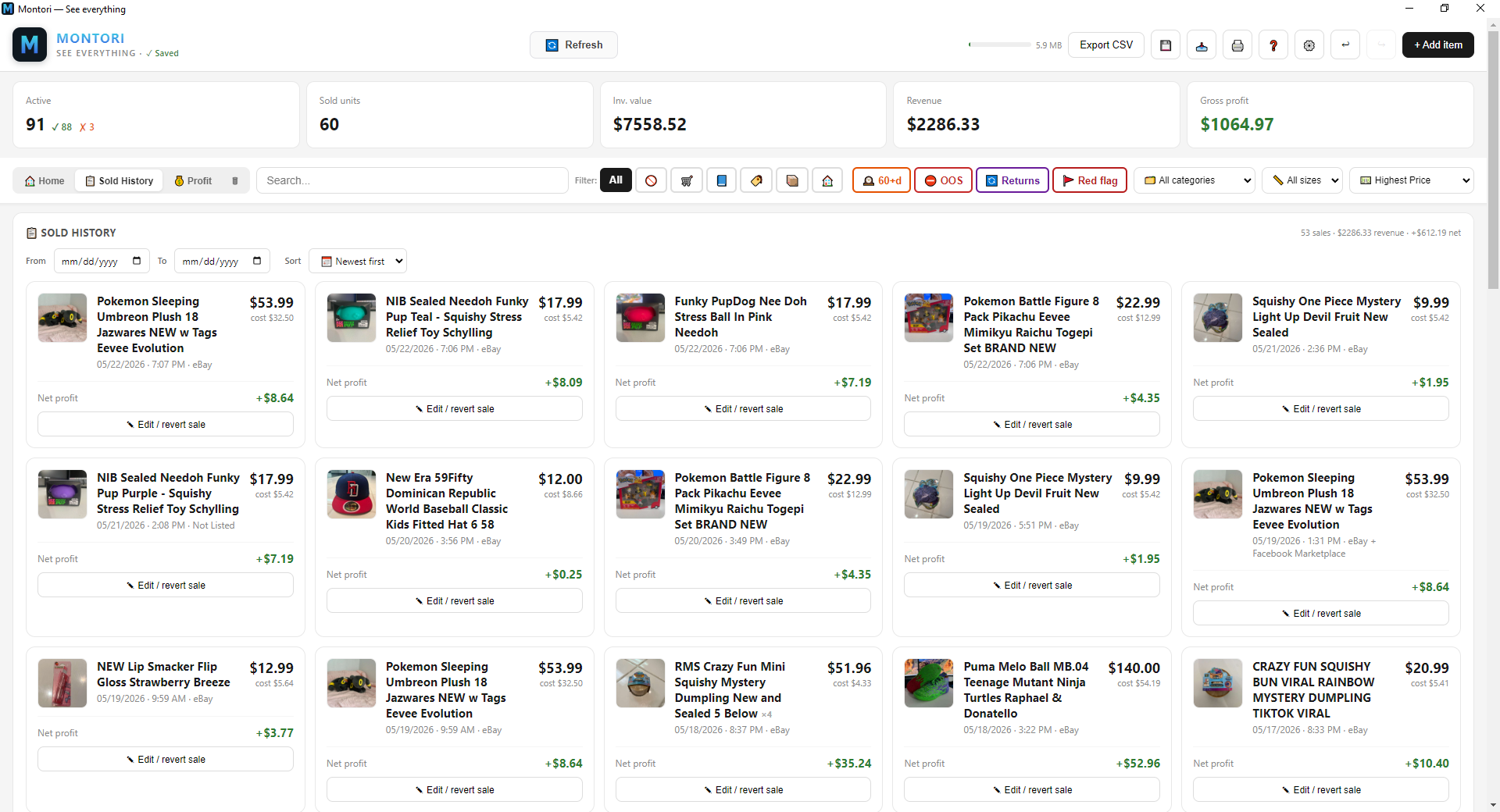The width and height of the screenshot is (1500, 812).
Task: Toggle the Red flag filter
Action: pos(1090,180)
